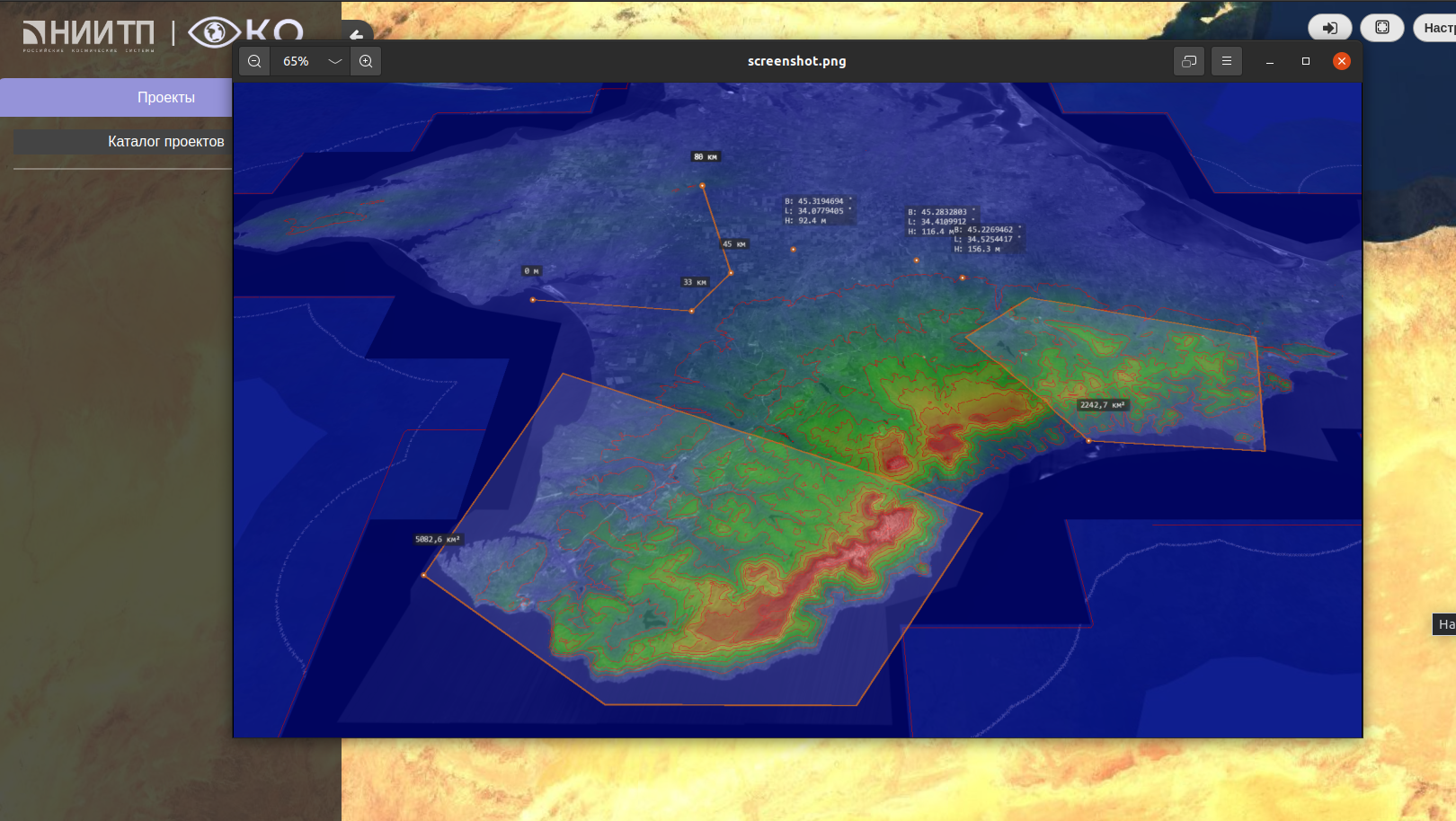This screenshot has width=1456, height=821.
Task: Click the zoom percentage field showing 65%
Action: 297,61
